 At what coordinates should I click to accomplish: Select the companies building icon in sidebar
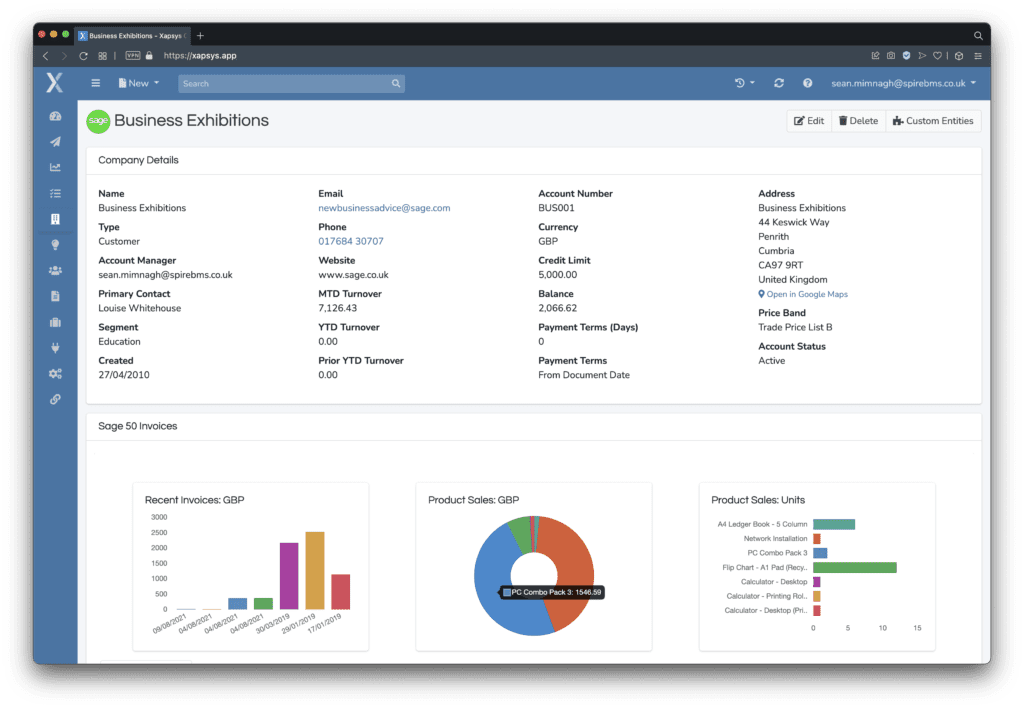[x=56, y=219]
